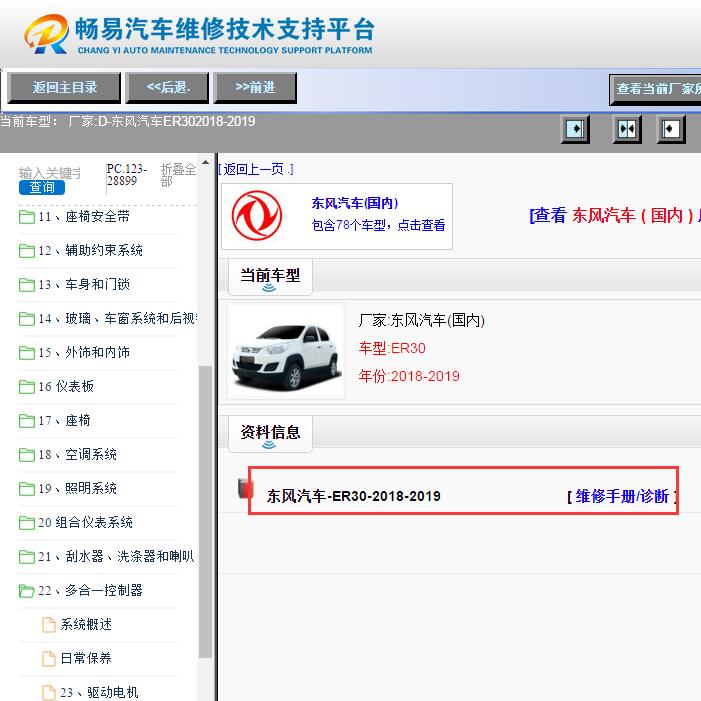Open 日常保养 document
This screenshot has height=701, width=701.
(86, 658)
